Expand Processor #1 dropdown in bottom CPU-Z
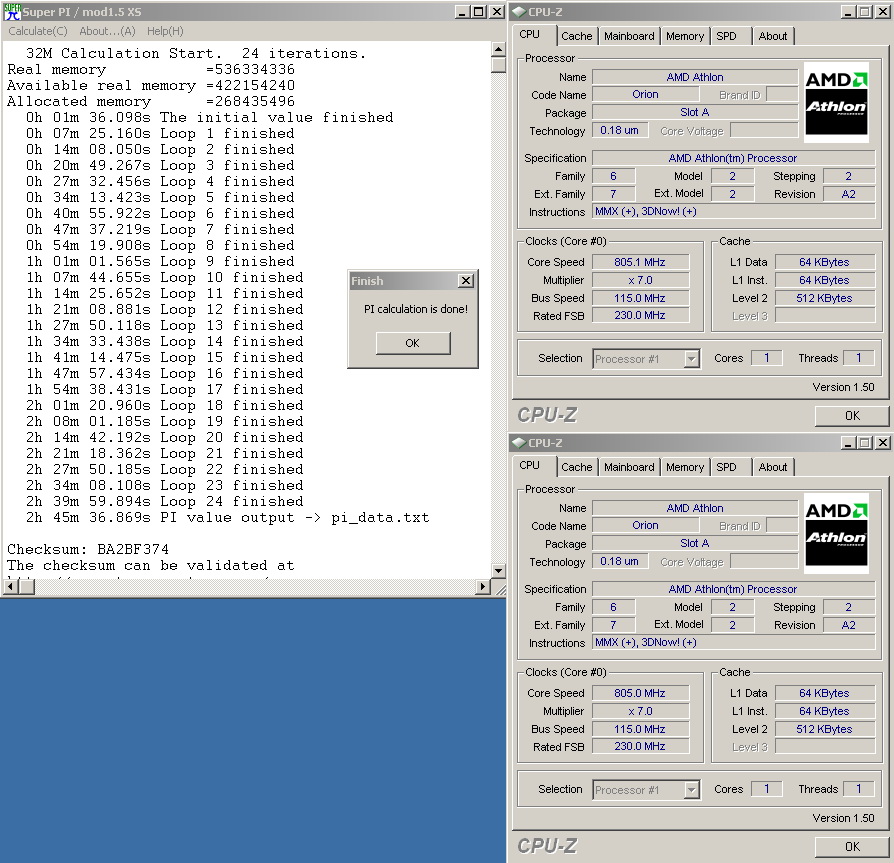The image size is (894, 863). 691,790
